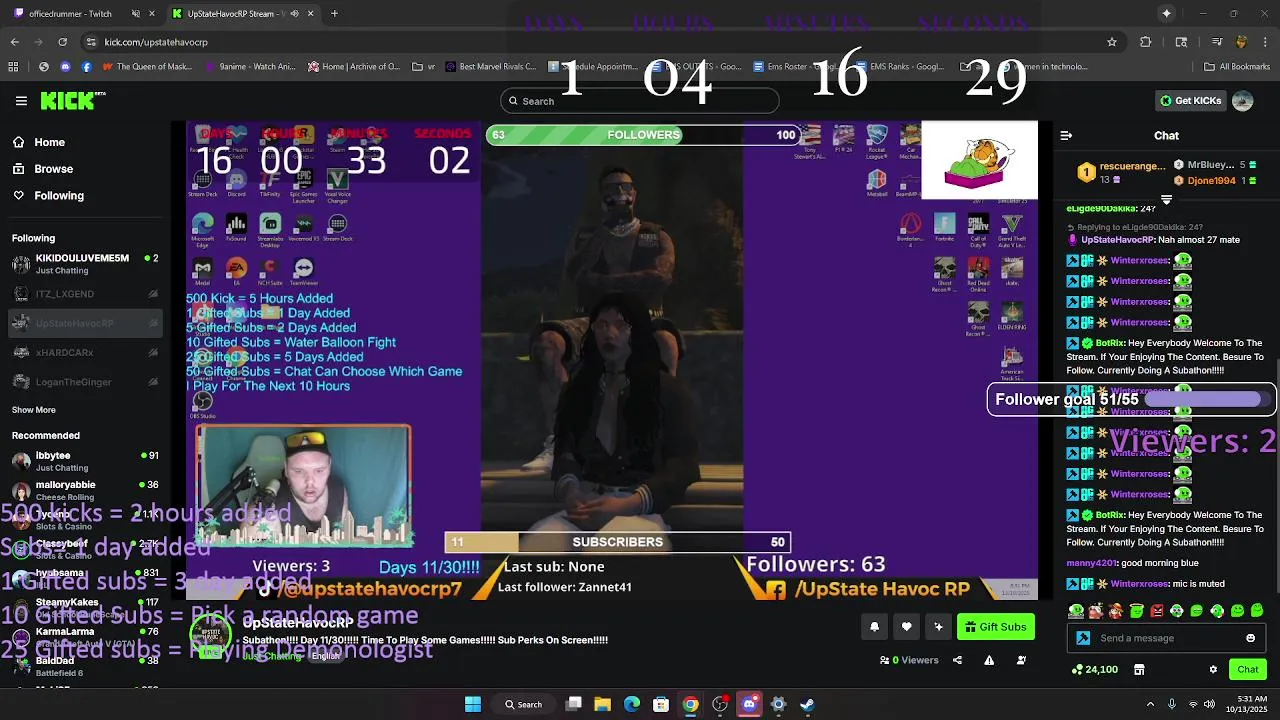
Task: Open the emoji picker in message box
Action: 1250,638
